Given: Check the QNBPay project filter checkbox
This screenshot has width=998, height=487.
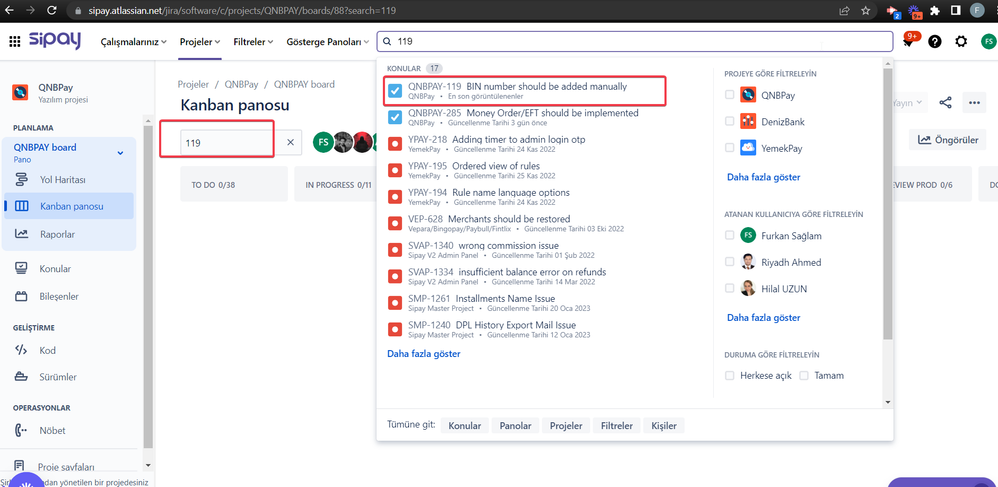Looking at the screenshot, I should (x=729, y=95).
